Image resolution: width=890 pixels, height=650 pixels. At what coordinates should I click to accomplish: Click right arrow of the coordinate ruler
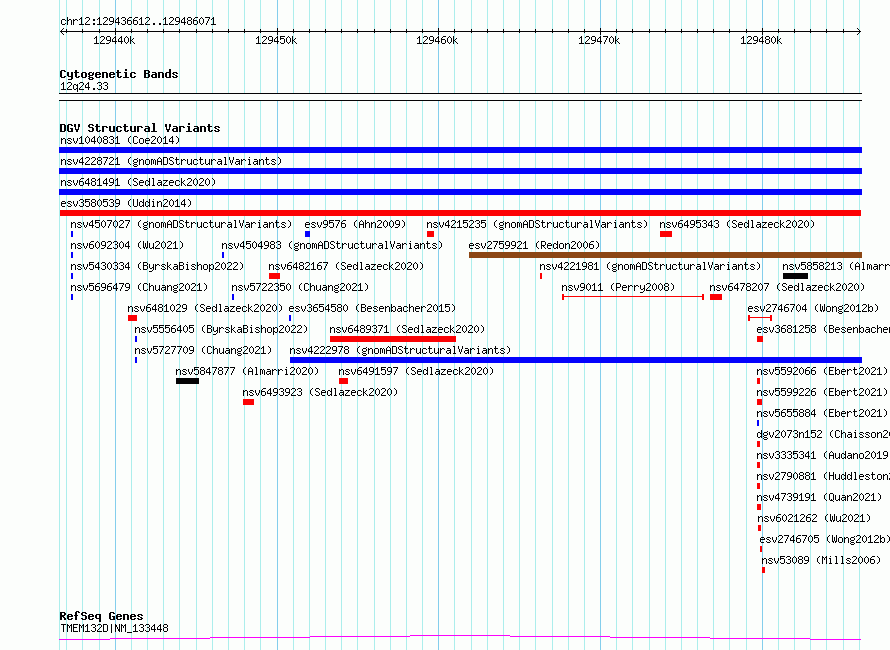pos(858,31)
